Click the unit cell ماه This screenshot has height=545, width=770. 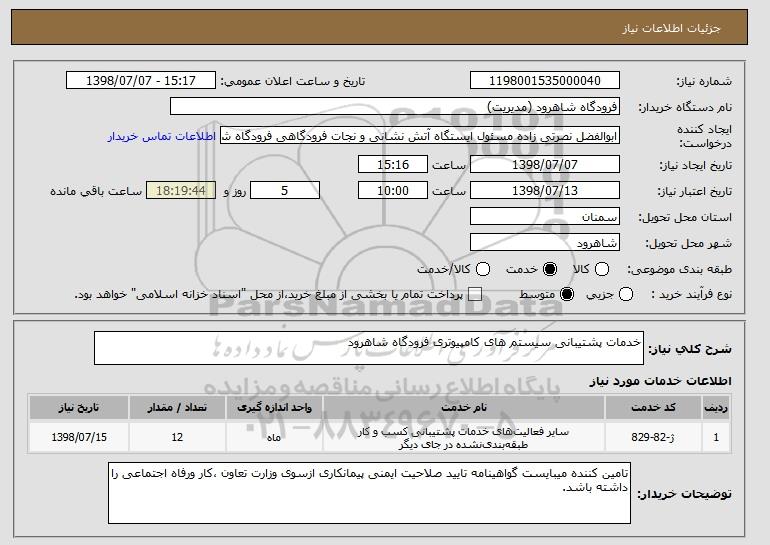[x=274, y=437]
